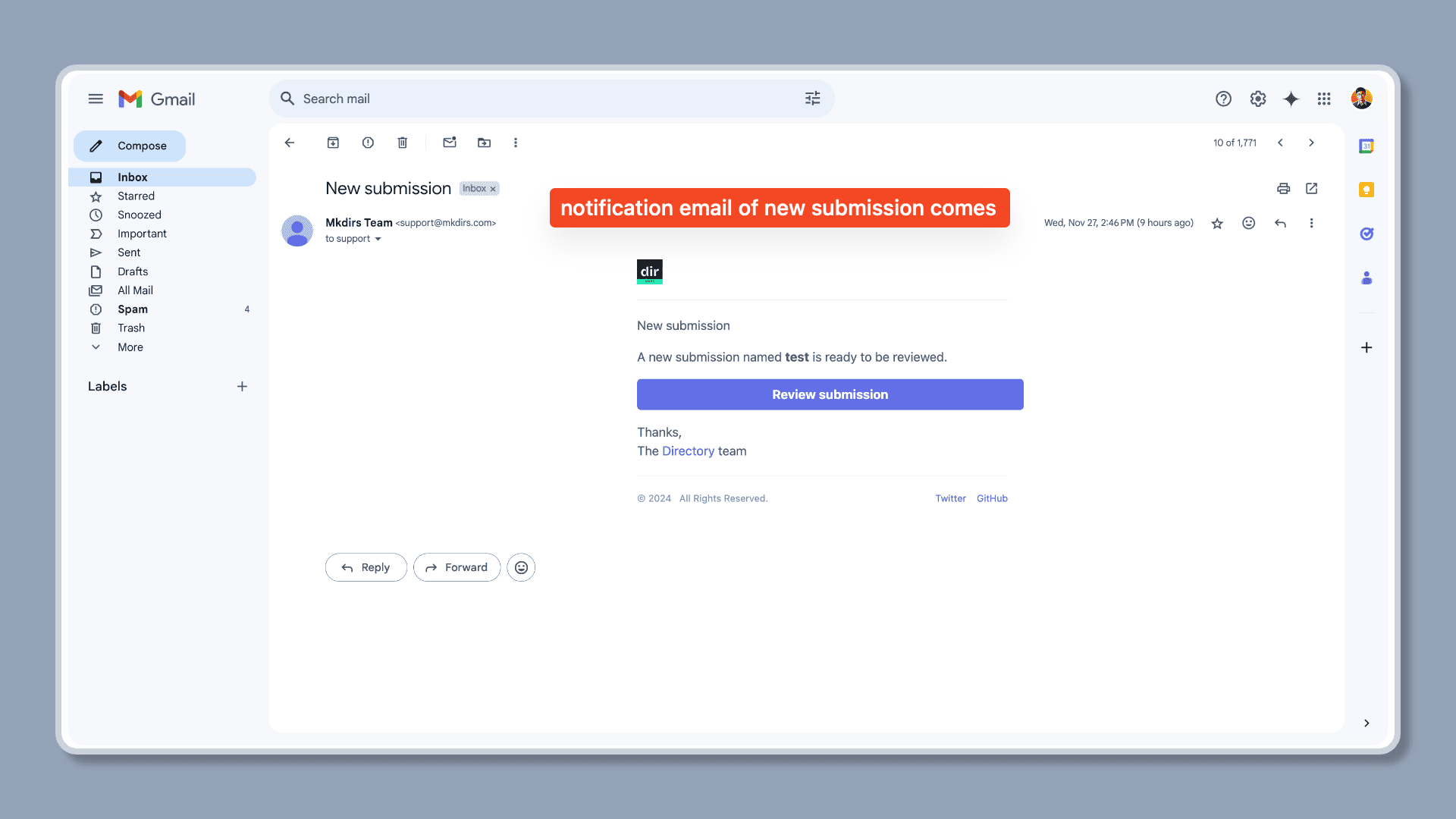Image resolution: width=1456 pixels, height=819 pixels.
Task: Report email as spam
Action: [368, 143]
